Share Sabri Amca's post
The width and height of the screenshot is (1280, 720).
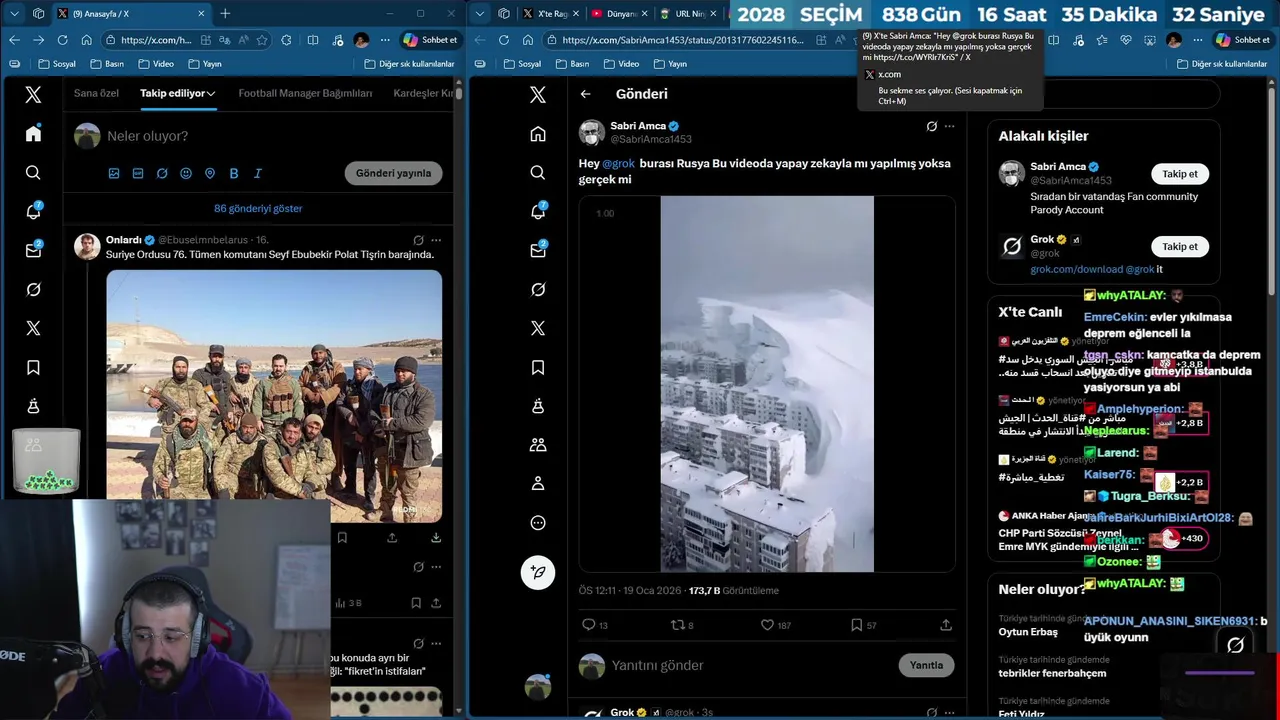[946, 625]
